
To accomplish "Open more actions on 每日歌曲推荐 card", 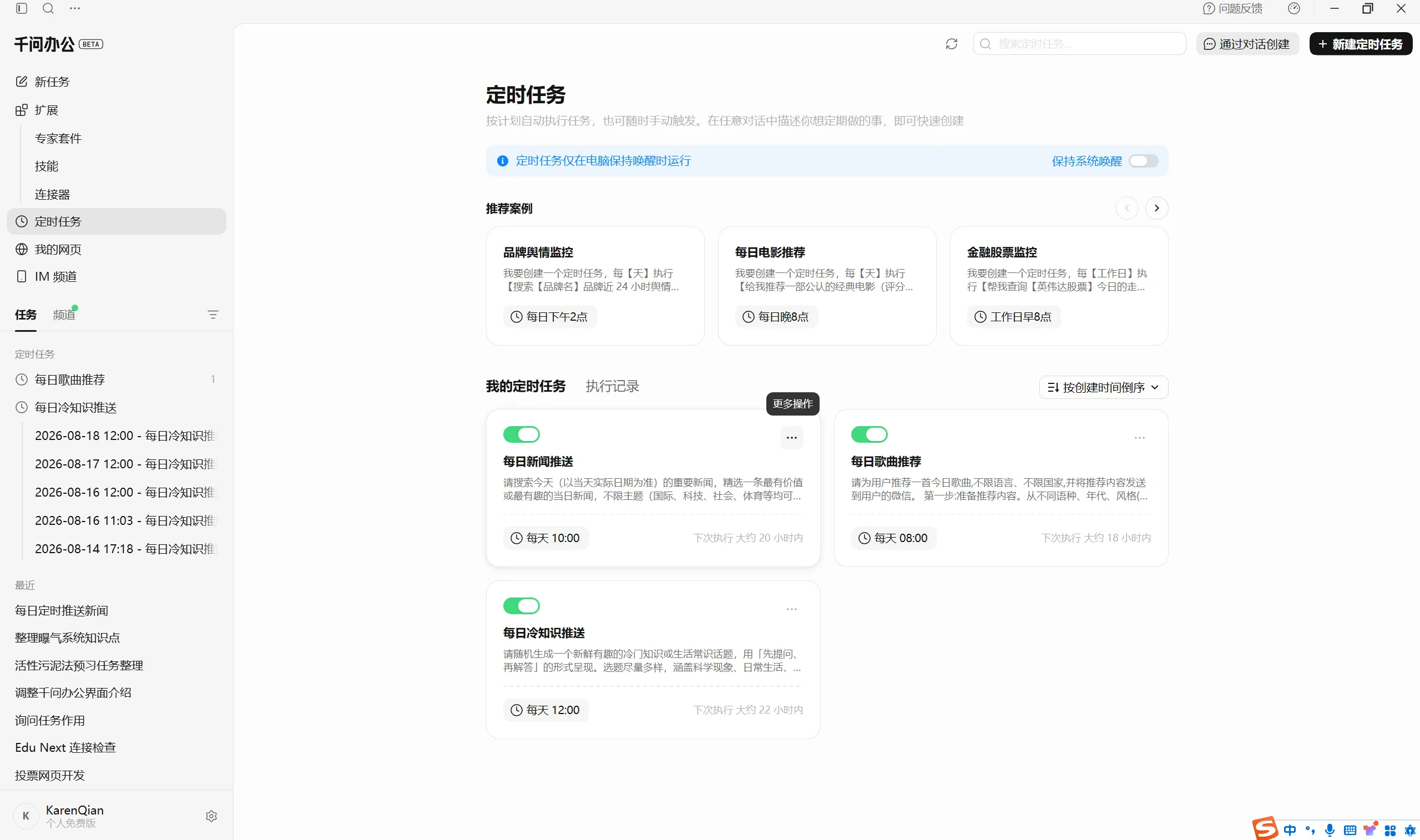I will pyautogui.click(x=1139, y=438).
